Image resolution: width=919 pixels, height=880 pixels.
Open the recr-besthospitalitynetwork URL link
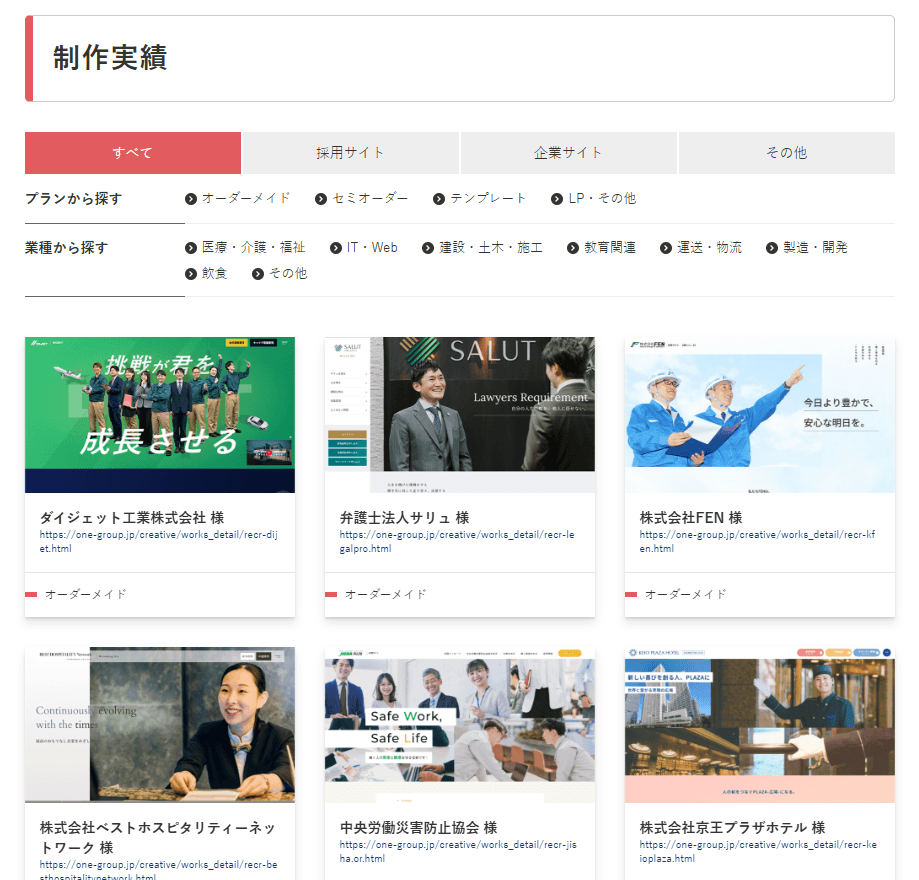pos(159,870)
